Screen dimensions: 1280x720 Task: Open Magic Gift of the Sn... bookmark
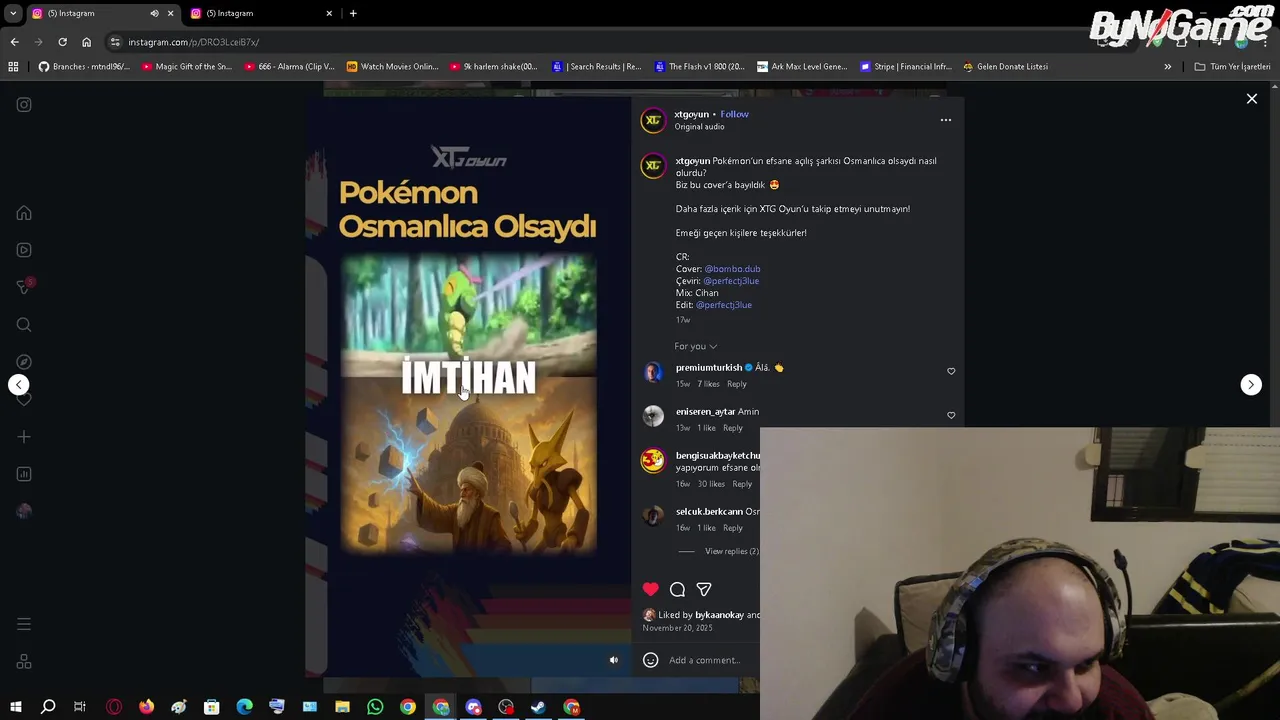tap(186, 67)
